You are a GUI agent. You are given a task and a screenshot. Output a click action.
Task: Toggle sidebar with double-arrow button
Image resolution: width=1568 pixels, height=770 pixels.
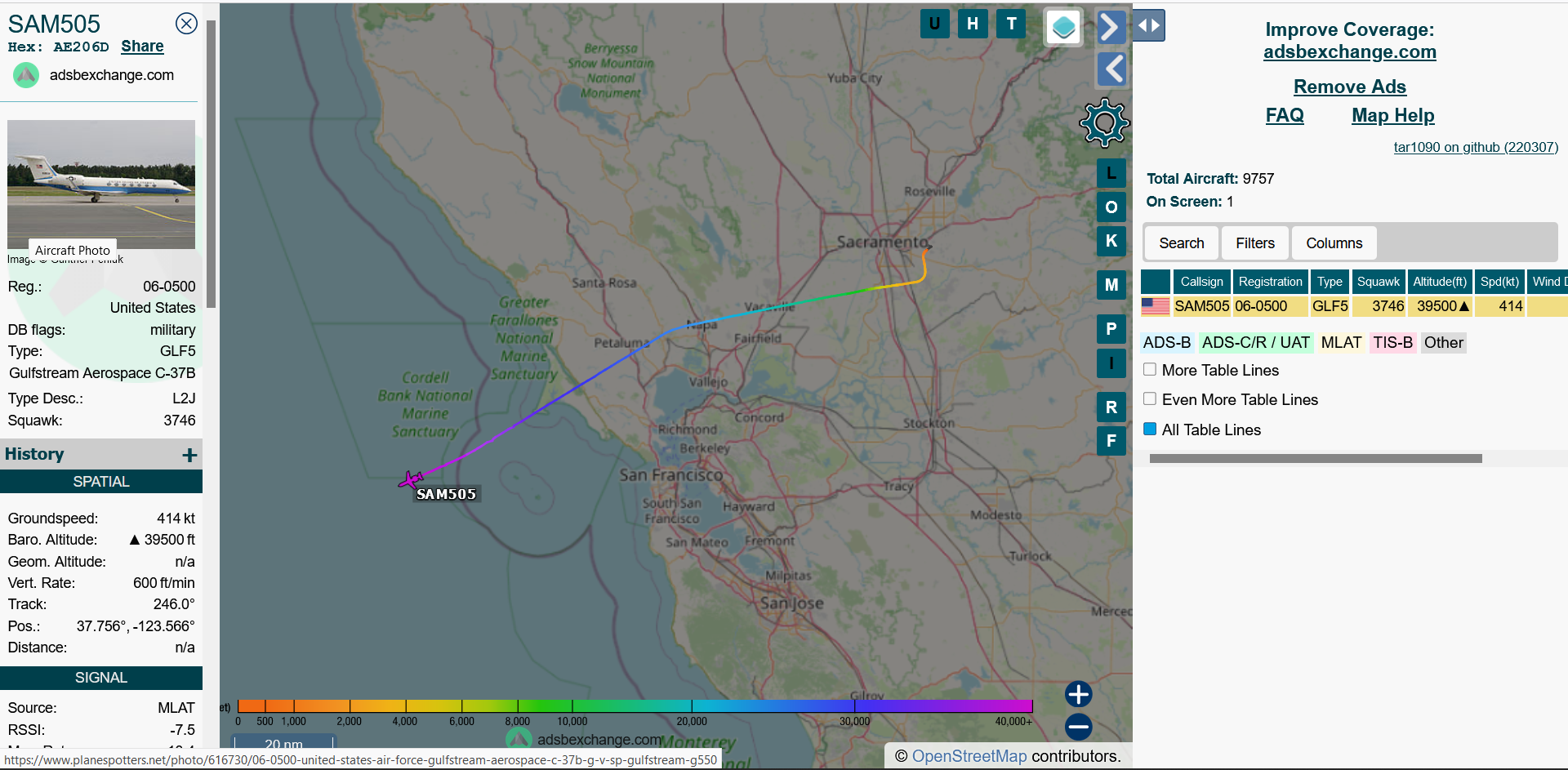pos(1148,25)
